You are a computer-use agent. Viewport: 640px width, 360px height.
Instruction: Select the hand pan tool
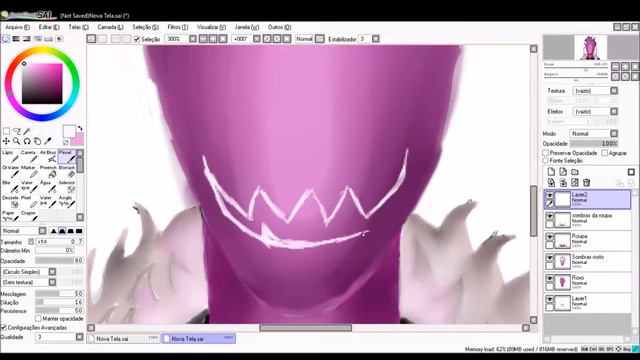tap(37, 141)
